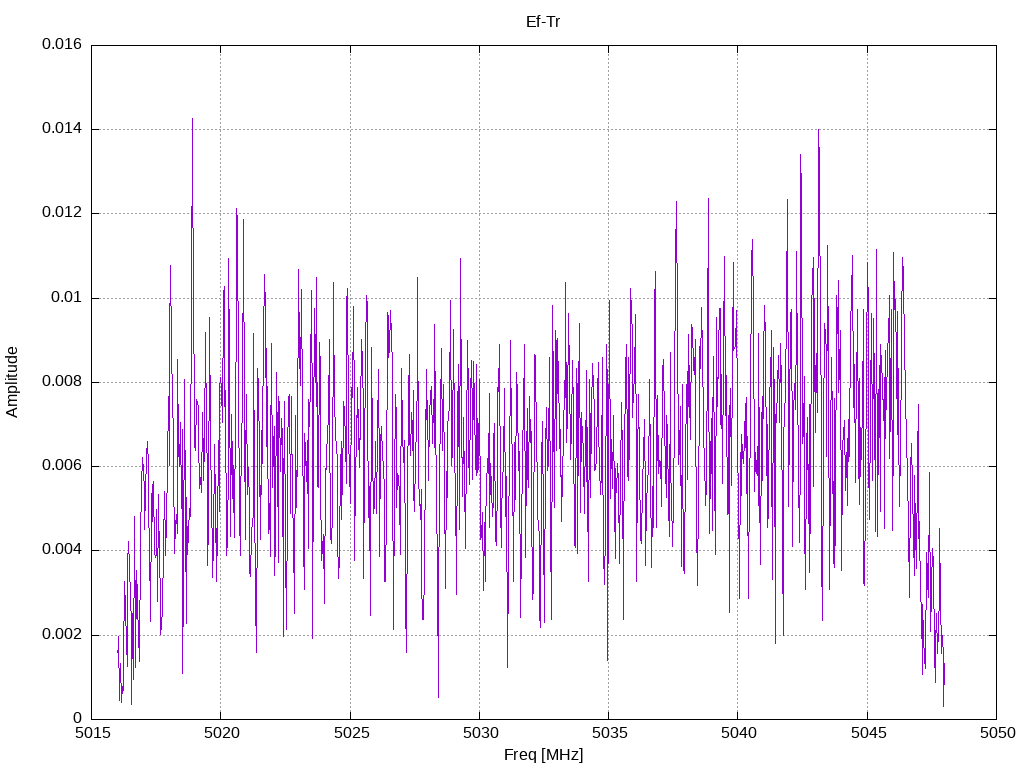Click the 0.006 y-axis tick label
The height and width of the screenshot is (768, 1024).
click(62, 466)
